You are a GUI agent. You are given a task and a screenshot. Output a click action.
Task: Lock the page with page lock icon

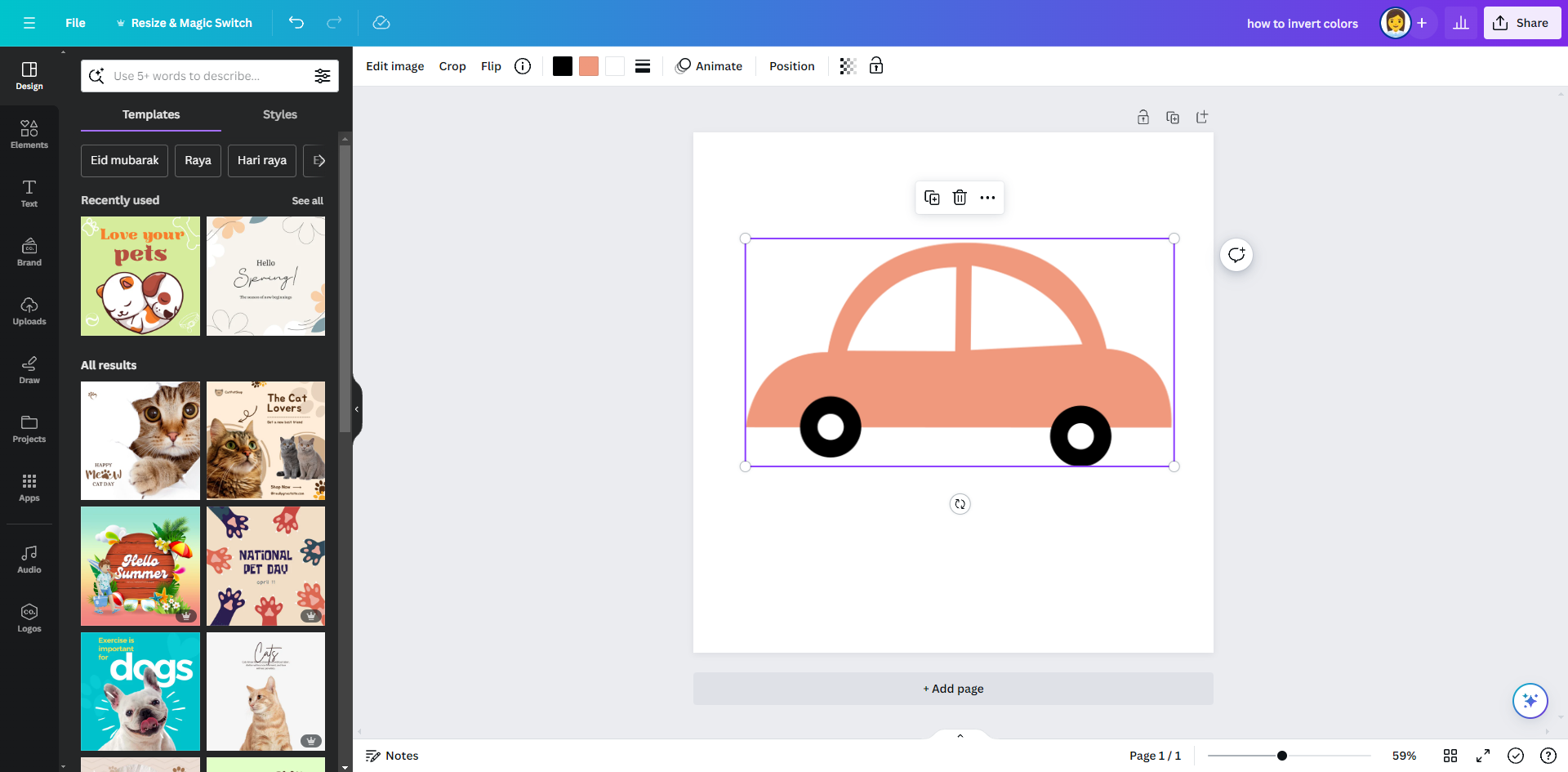pyautogui.click(x=1143, y=118)
